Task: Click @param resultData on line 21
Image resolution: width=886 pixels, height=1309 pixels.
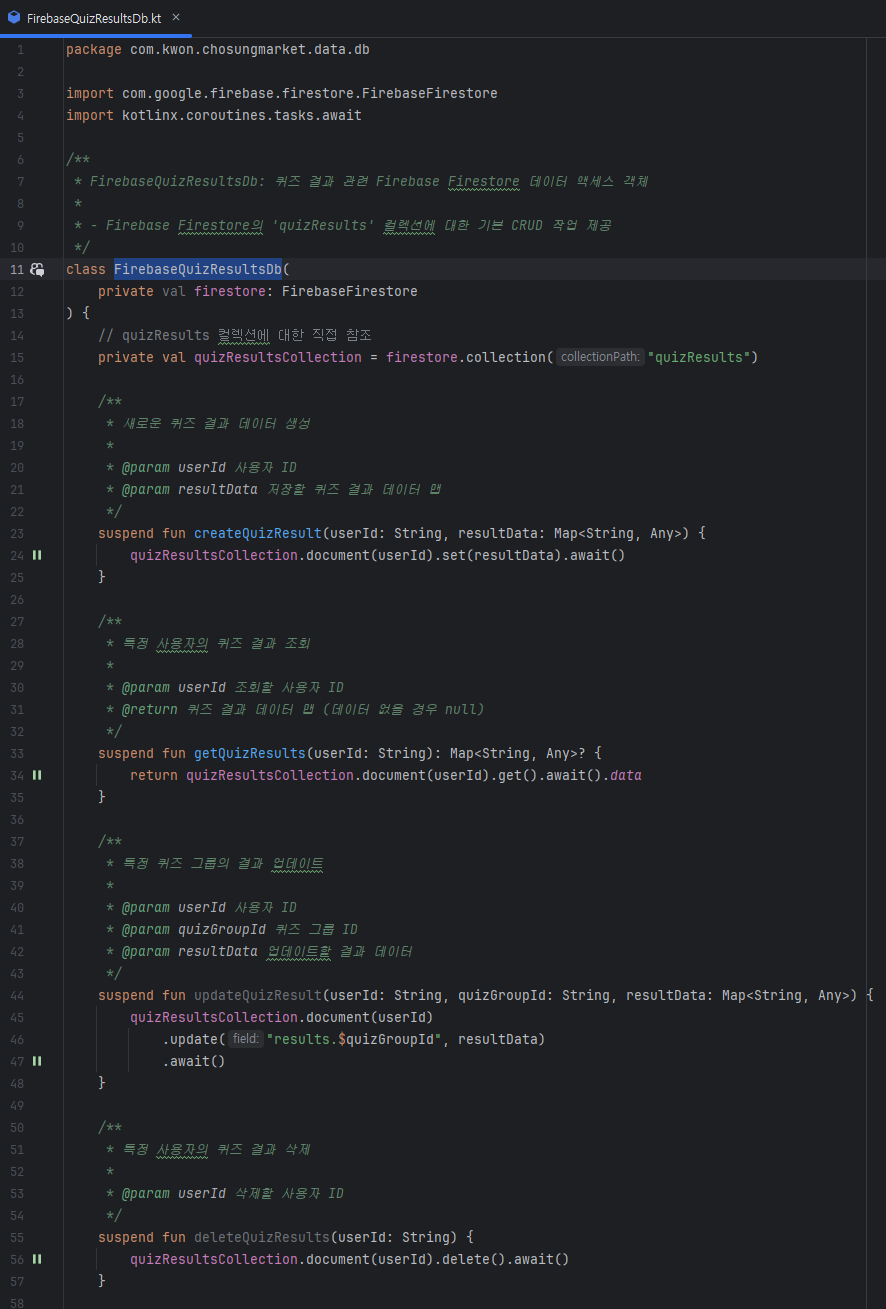Action: (x=190, y=489)
